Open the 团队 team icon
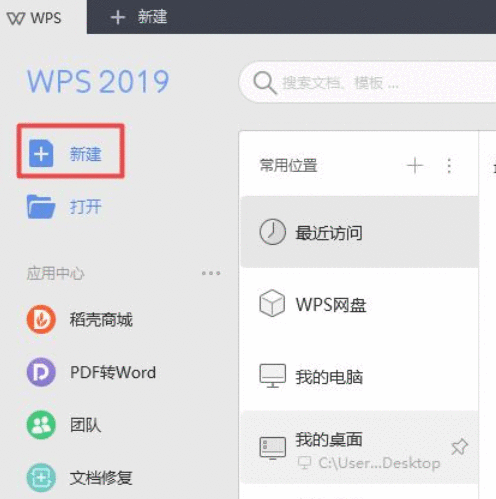The width and height of the screenshot is (496, 499). click(41, 425)
